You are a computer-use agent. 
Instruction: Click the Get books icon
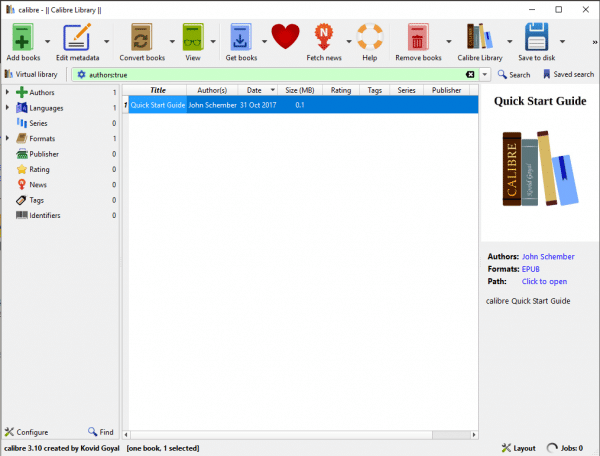click(x=241, y=38)
